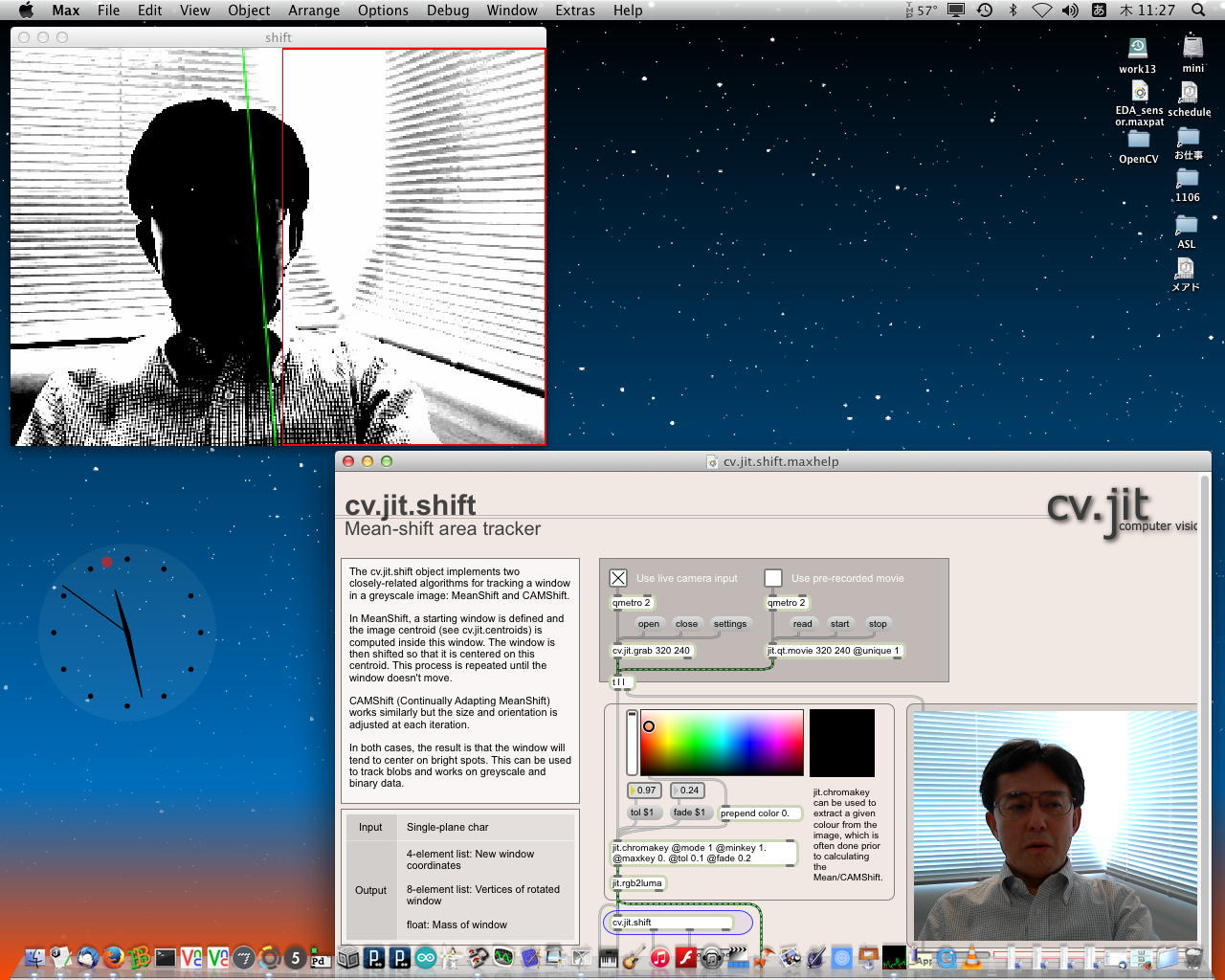
Task: Open the Japanese input source menu
Action: click(x=1099, y=11)
